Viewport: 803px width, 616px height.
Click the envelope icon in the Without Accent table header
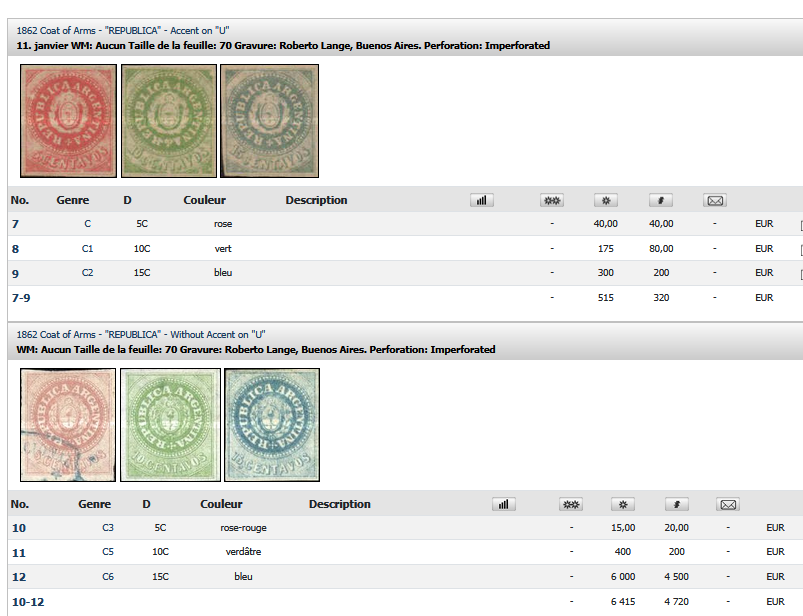click(x=728, y=504)
